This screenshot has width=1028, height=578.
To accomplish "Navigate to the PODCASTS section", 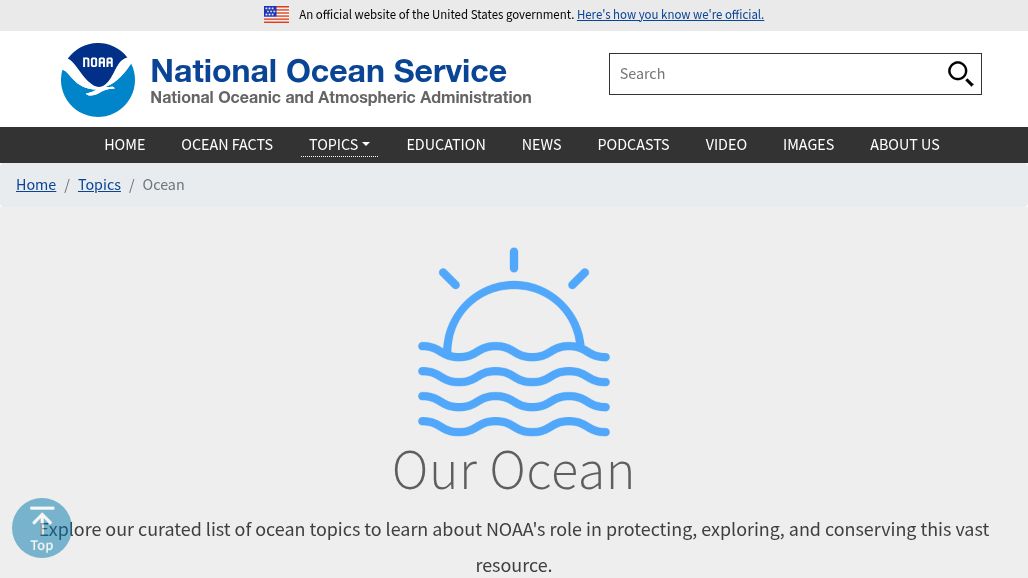I will tap(633, 144).
